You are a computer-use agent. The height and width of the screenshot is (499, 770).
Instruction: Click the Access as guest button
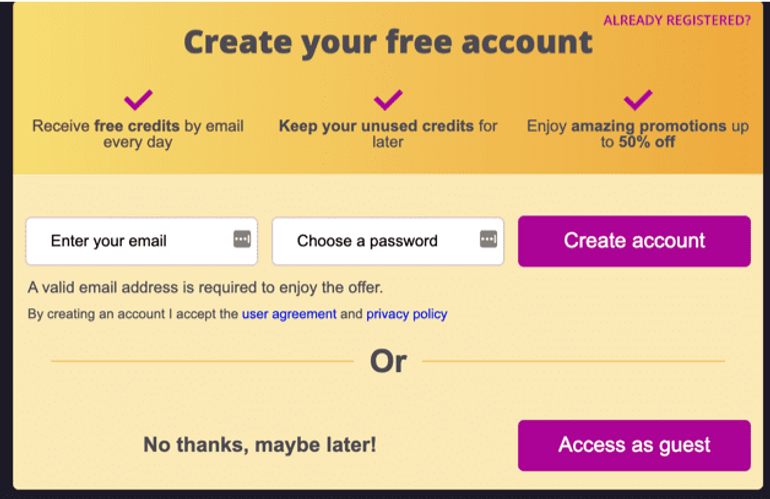pyautogui.click(x=634, y=445)
